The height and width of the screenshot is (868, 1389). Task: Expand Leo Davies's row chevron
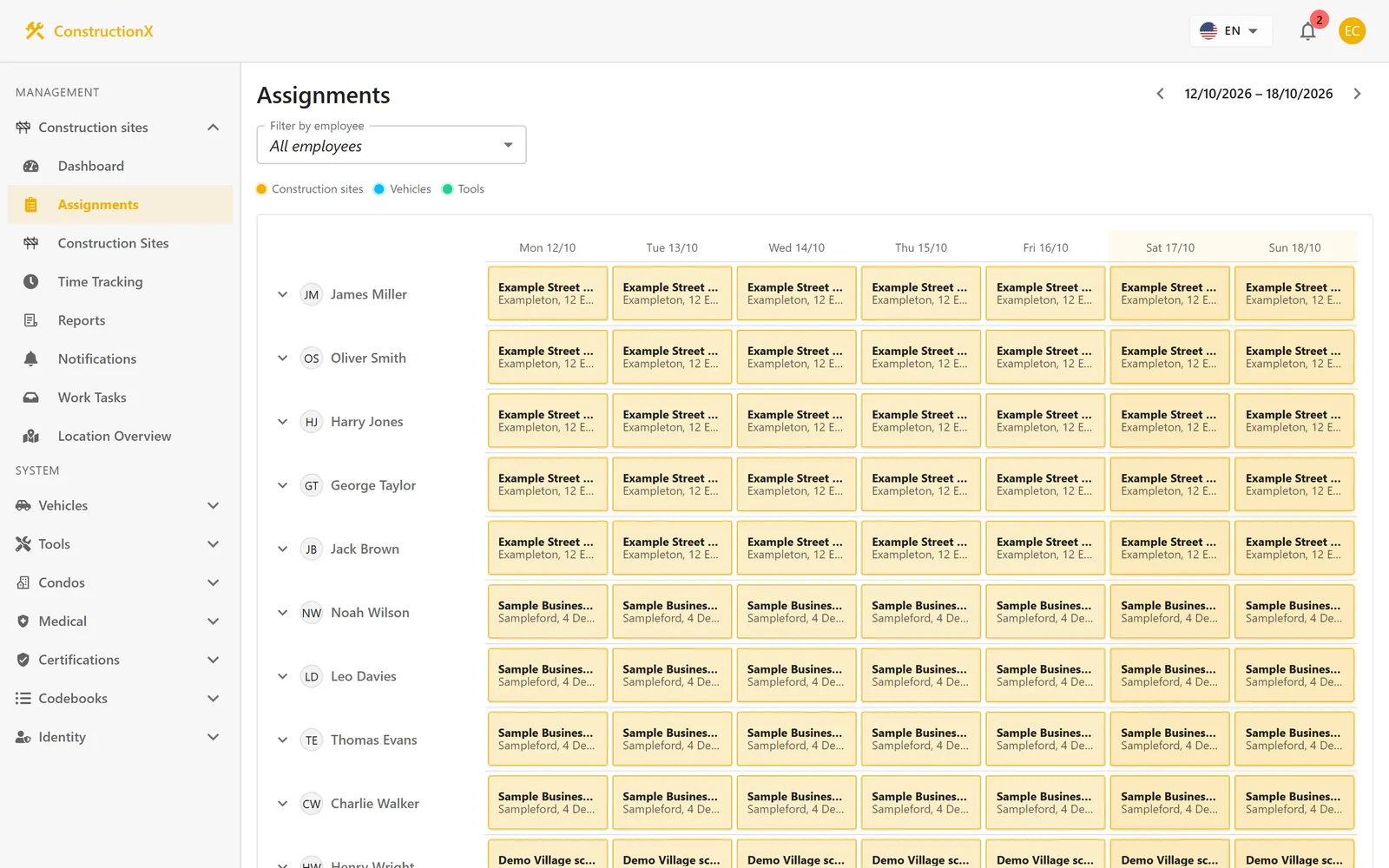[282, 676]
